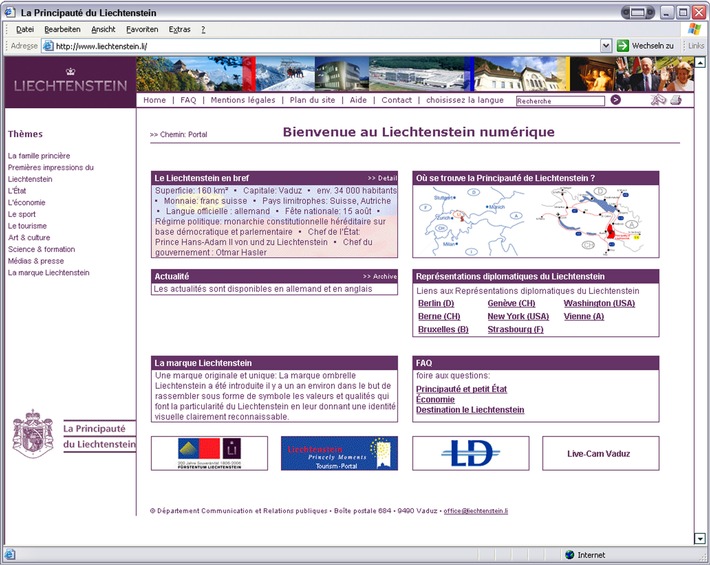This screenshot has height=565, width=710.
Task: Open the choisissez la langue selector
Action: 465,100
